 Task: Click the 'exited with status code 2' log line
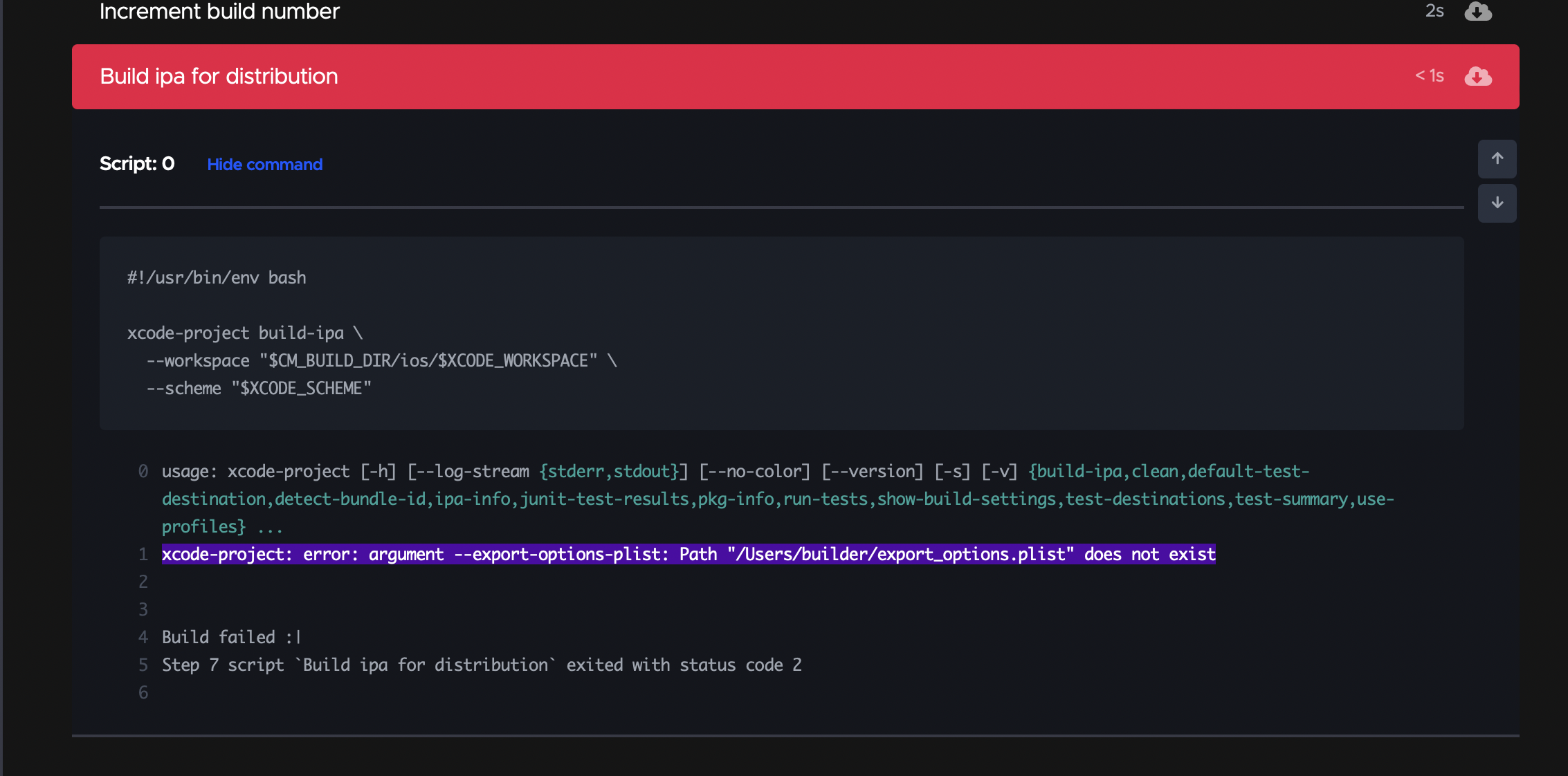click(x=482, y=665)
